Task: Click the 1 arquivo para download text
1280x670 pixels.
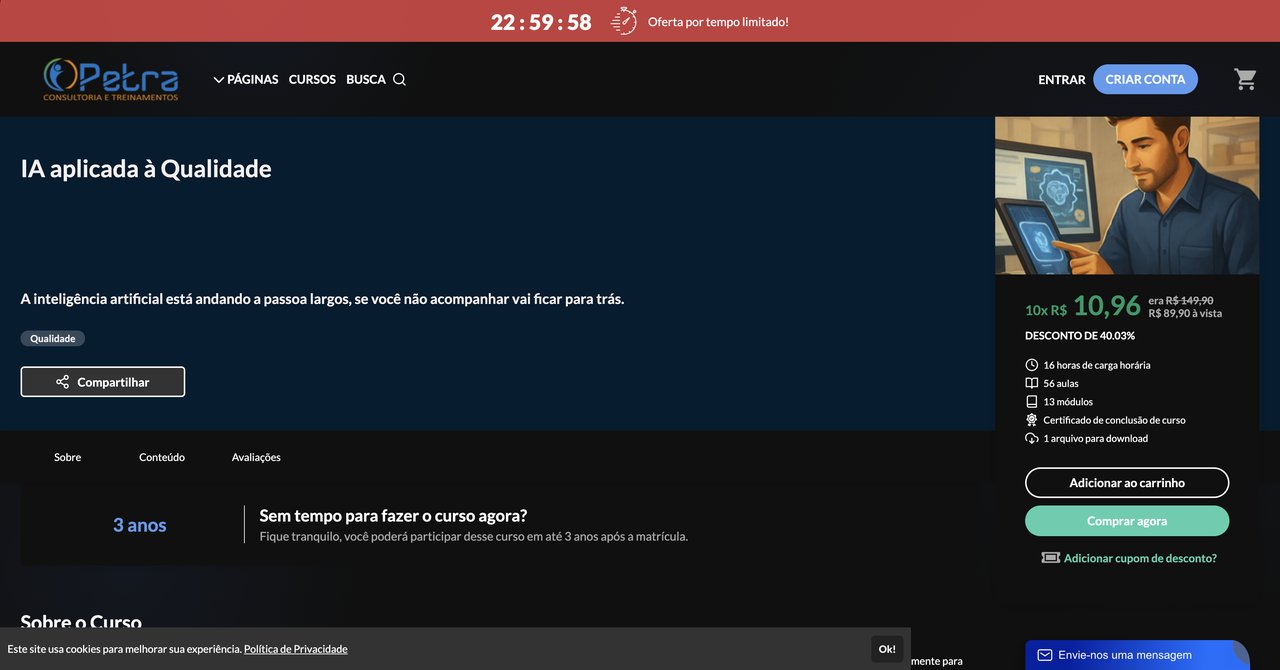Action: [1096, 438]
